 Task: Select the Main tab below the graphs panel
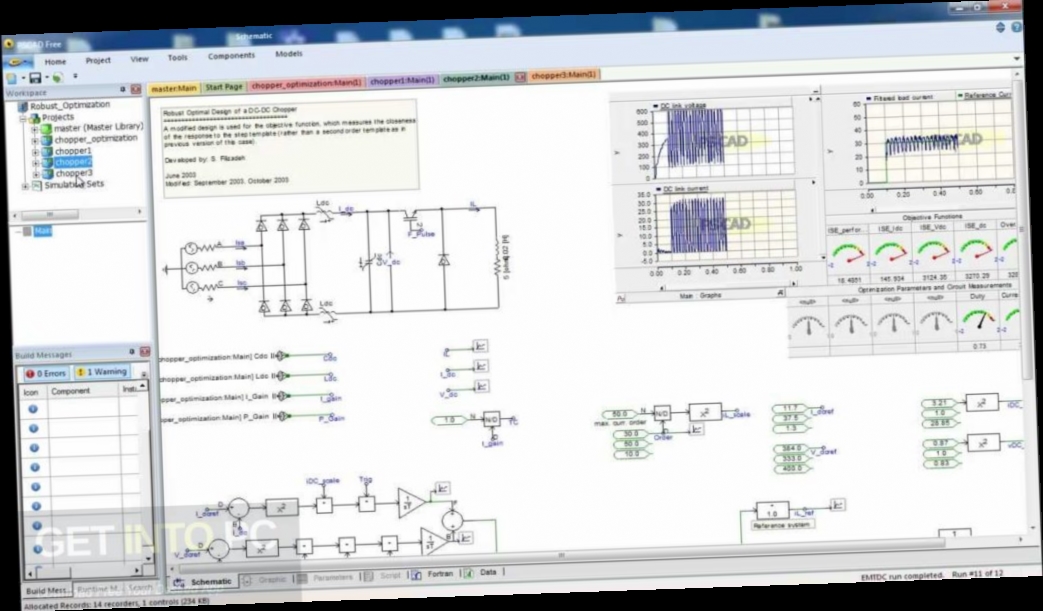(688, 295)
